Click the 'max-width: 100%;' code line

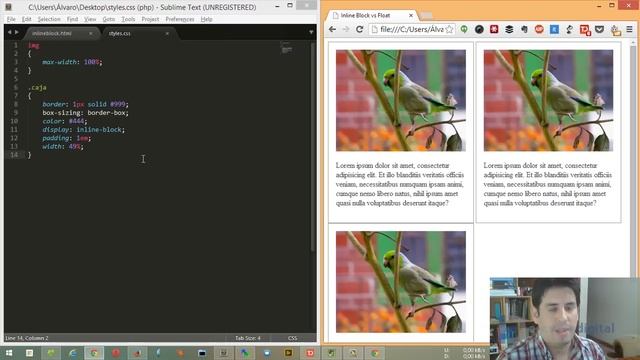pos(72,62)
